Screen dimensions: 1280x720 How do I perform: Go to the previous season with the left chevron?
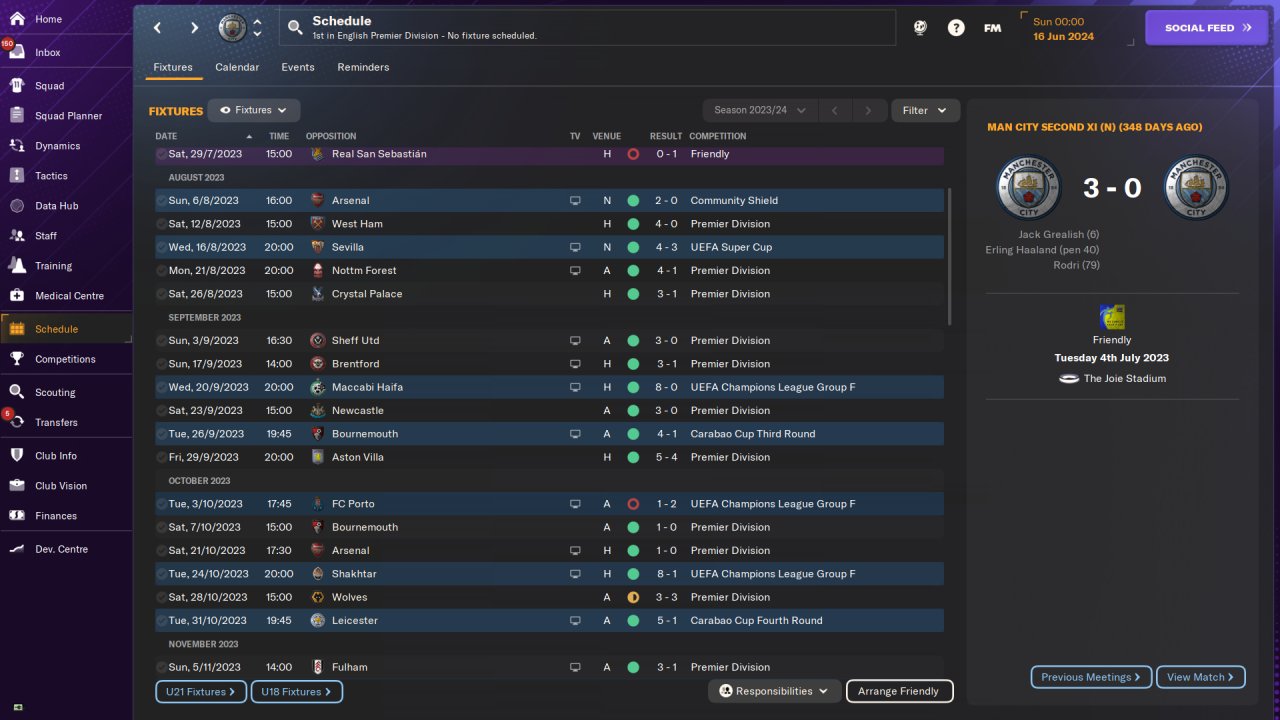[x=835, y=110]
